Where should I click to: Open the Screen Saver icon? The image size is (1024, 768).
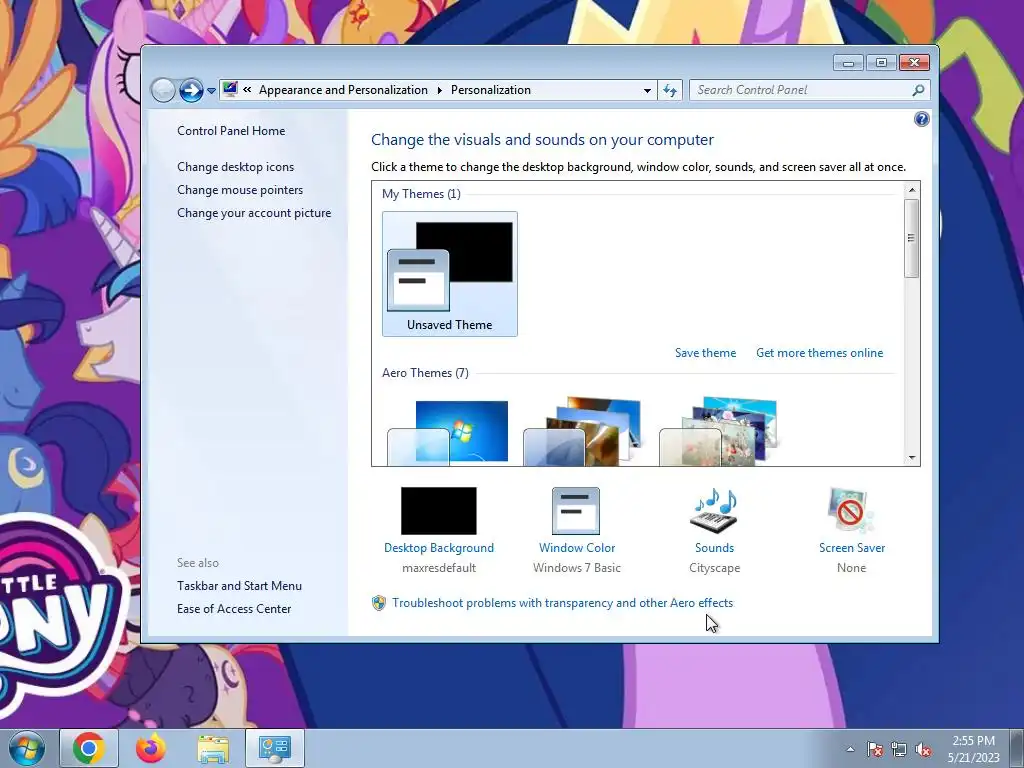851,511
